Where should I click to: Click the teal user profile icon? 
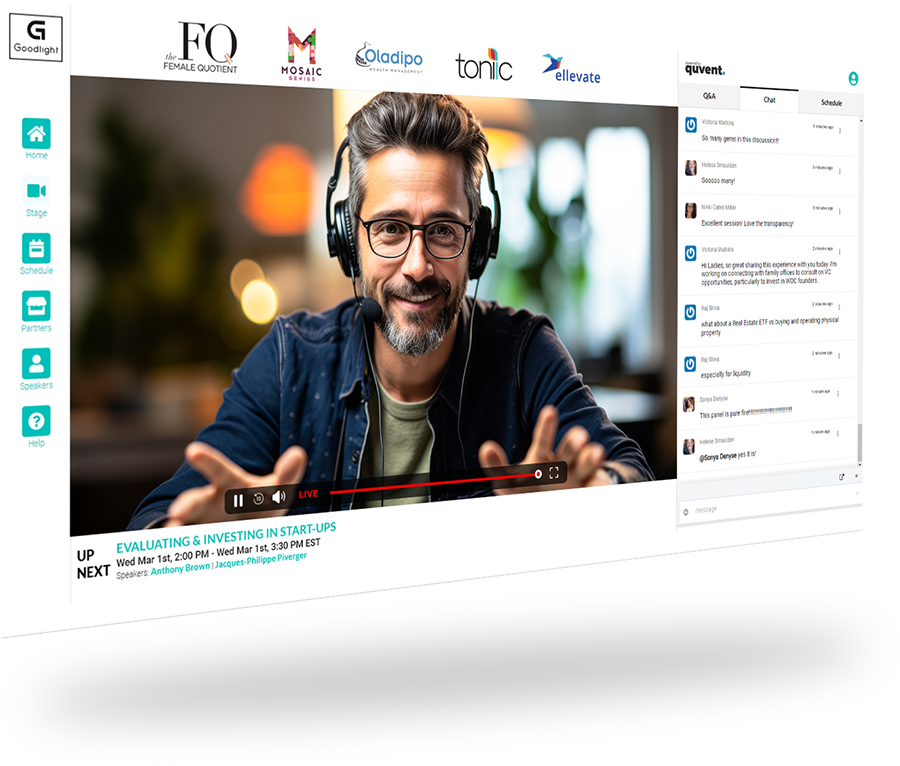coord(853,78)
